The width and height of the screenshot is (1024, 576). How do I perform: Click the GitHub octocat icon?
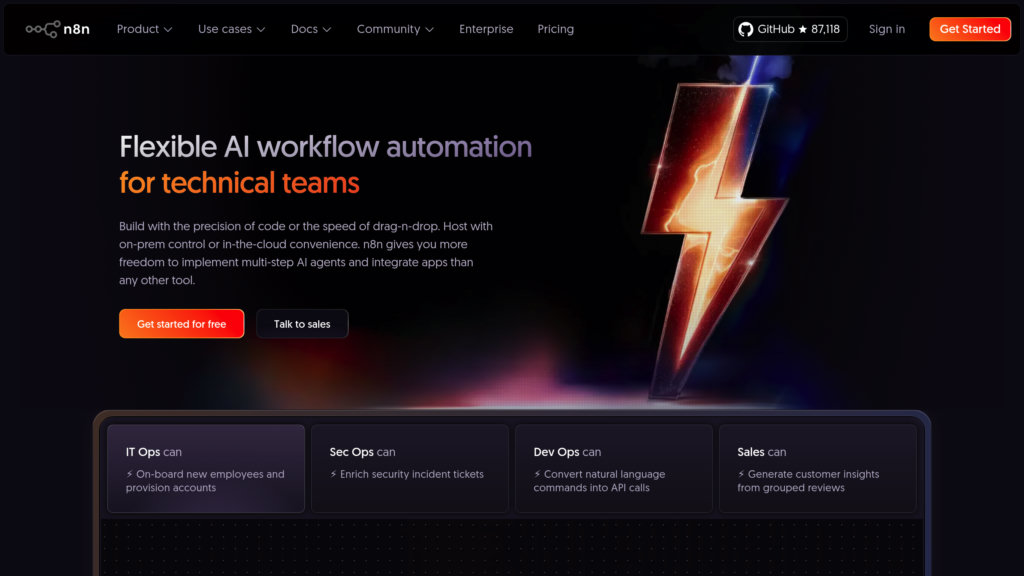(745, 29)
